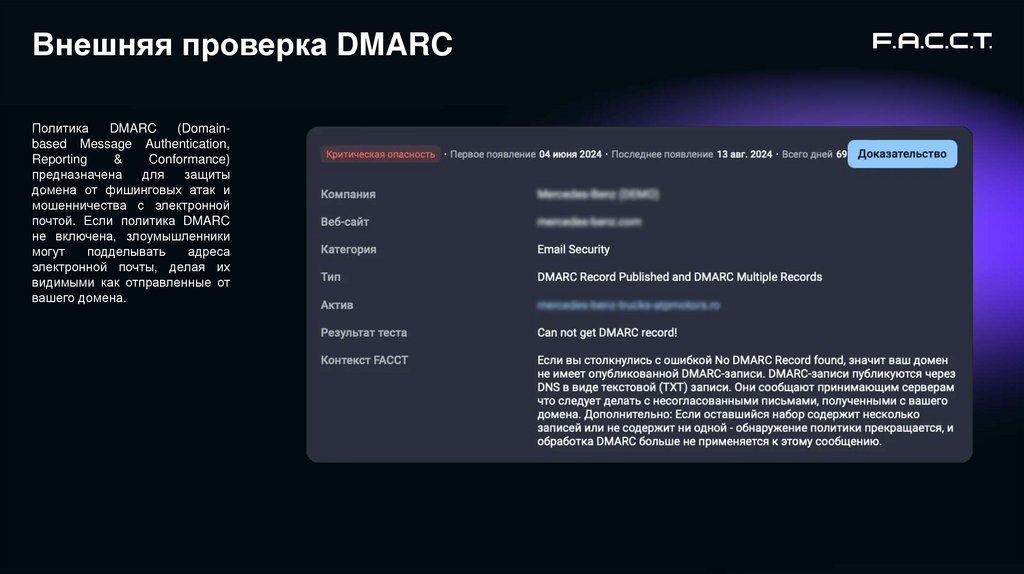Screen dimensions: 1024x574
Task: Click the Доказательство button
Action: pyautogui.click(x=902, y=154)
